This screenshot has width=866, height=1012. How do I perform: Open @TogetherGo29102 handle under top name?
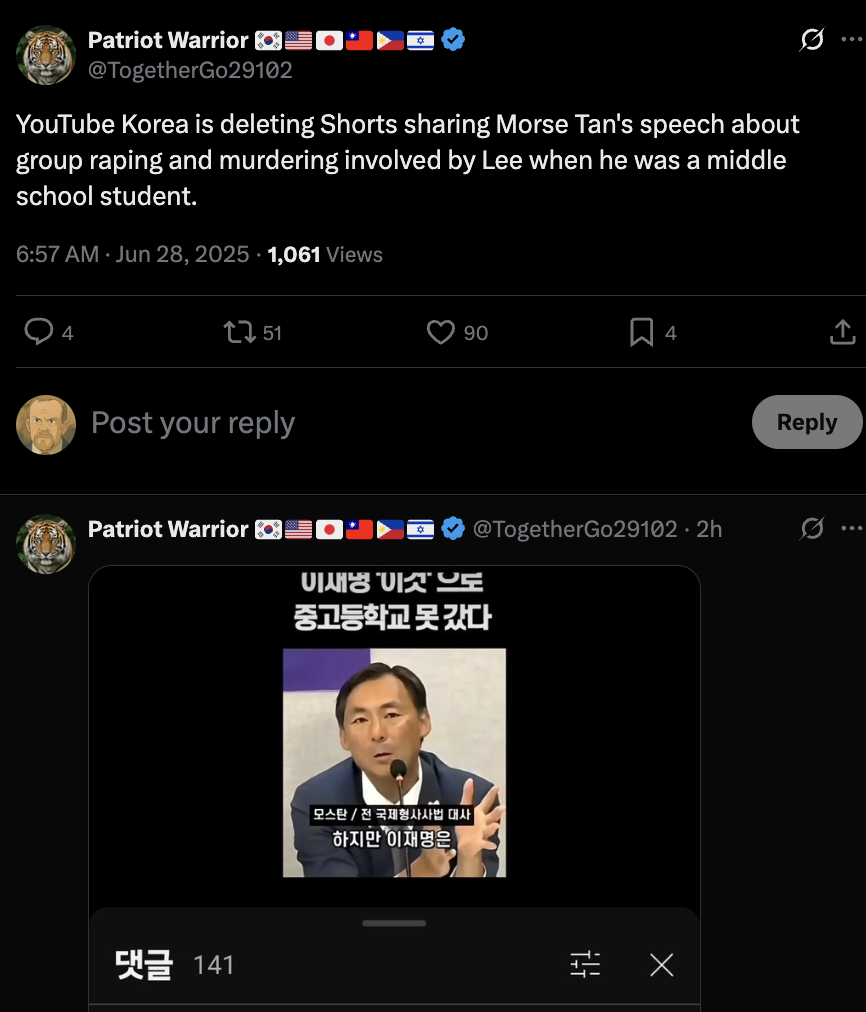click(x=190, y=70)
